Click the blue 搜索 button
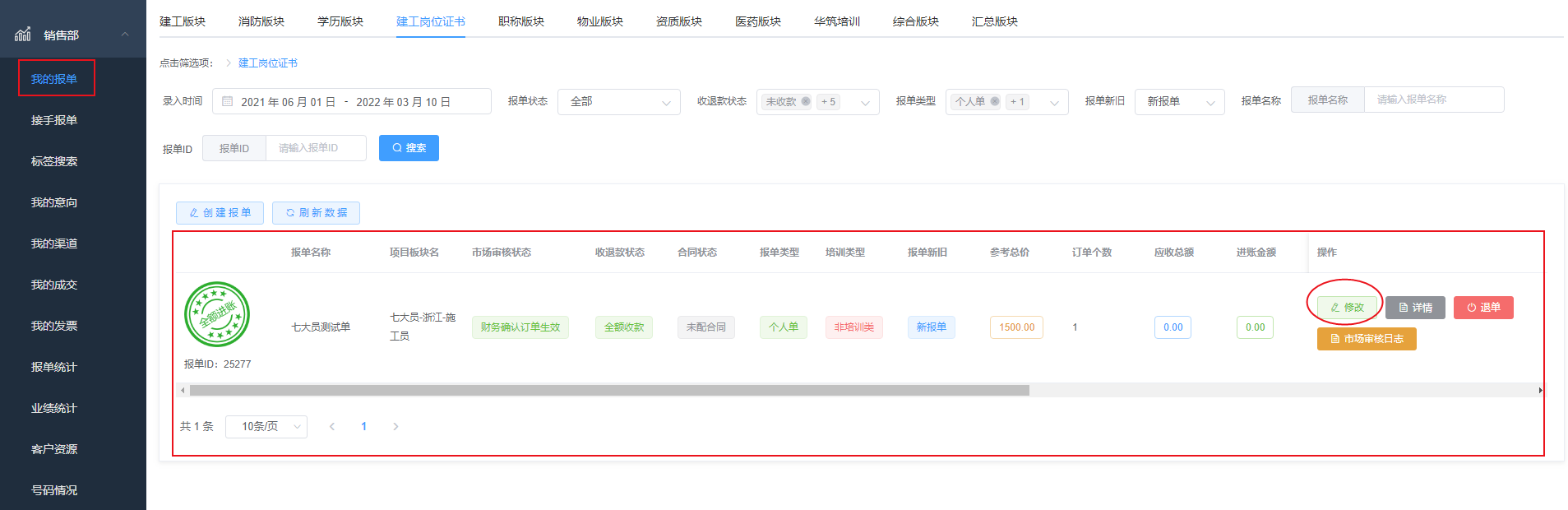The width and height of the screenshot is (1568, 510). 409,148
